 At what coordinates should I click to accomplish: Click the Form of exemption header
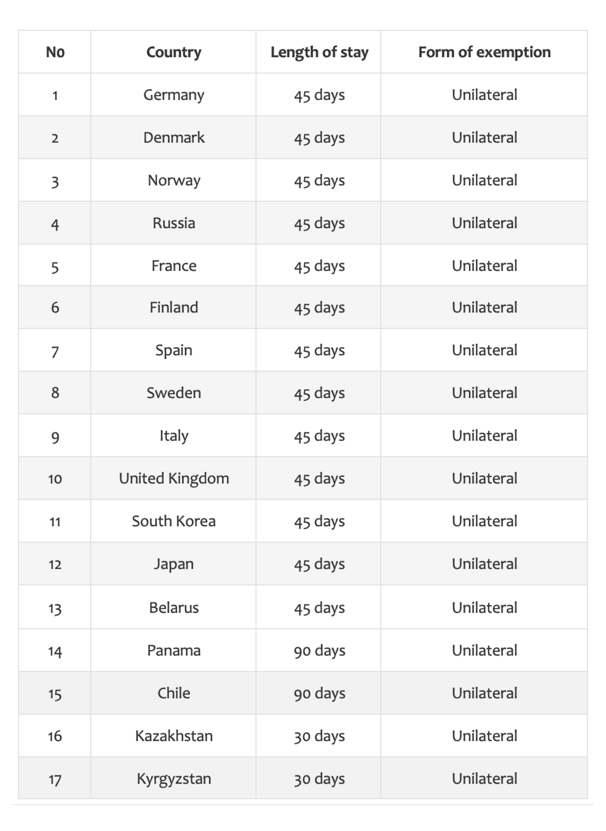pyautogui.click(x=484, y=52)
